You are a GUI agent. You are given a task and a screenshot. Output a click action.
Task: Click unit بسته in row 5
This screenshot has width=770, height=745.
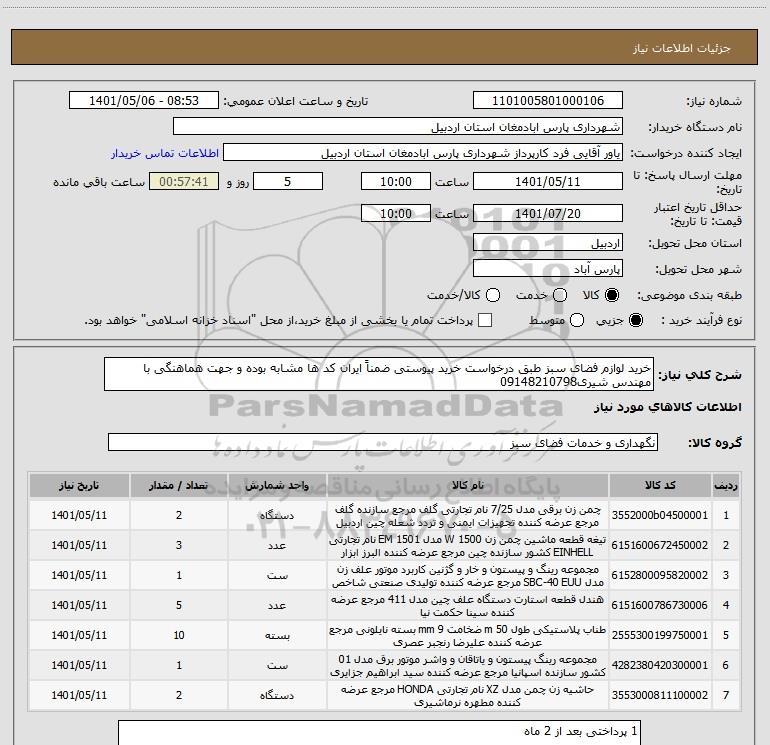point(277,635)
